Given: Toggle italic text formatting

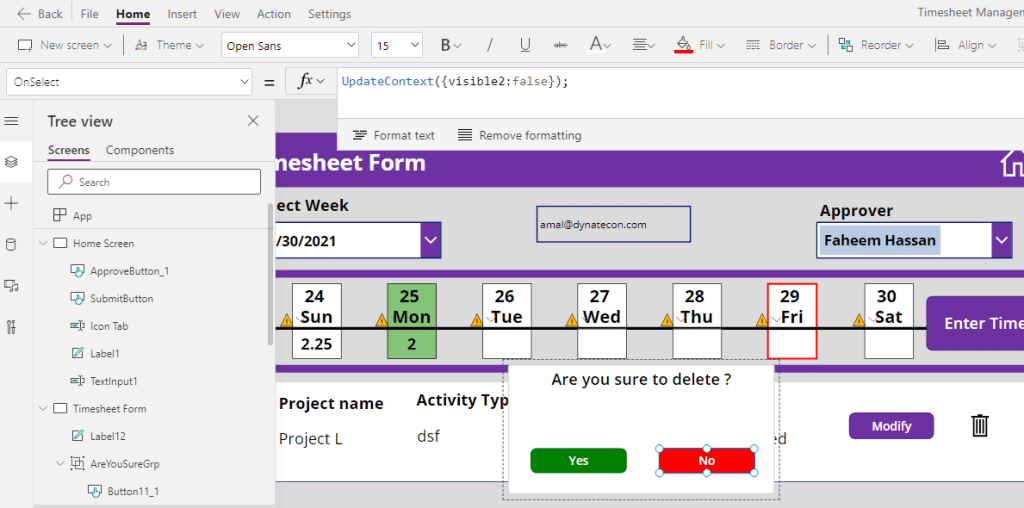Looking at the screenshot, I should pyautogui.click(x=489, y=45).
